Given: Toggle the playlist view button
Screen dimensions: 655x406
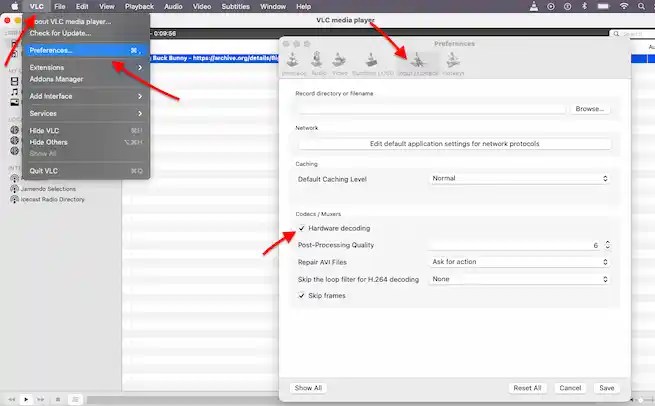Looking at the screenshot, I should (75, 399).
